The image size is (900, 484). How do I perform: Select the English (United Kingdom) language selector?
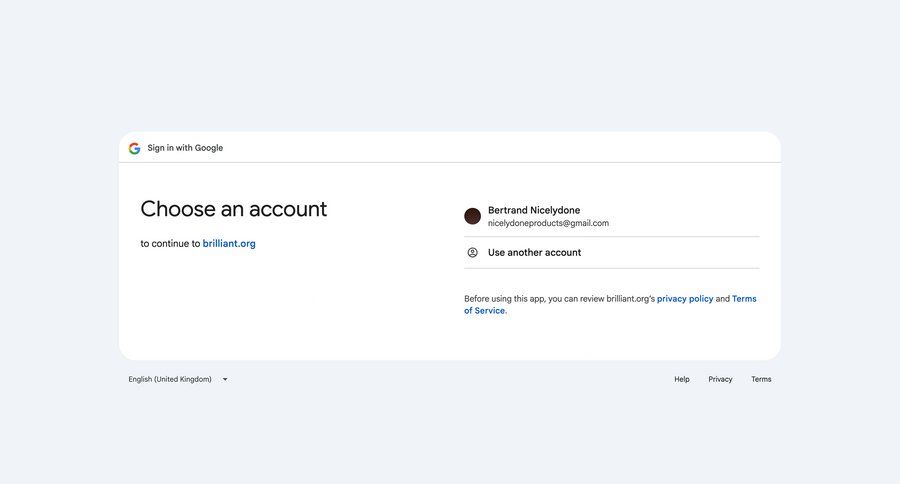point(178,380)
